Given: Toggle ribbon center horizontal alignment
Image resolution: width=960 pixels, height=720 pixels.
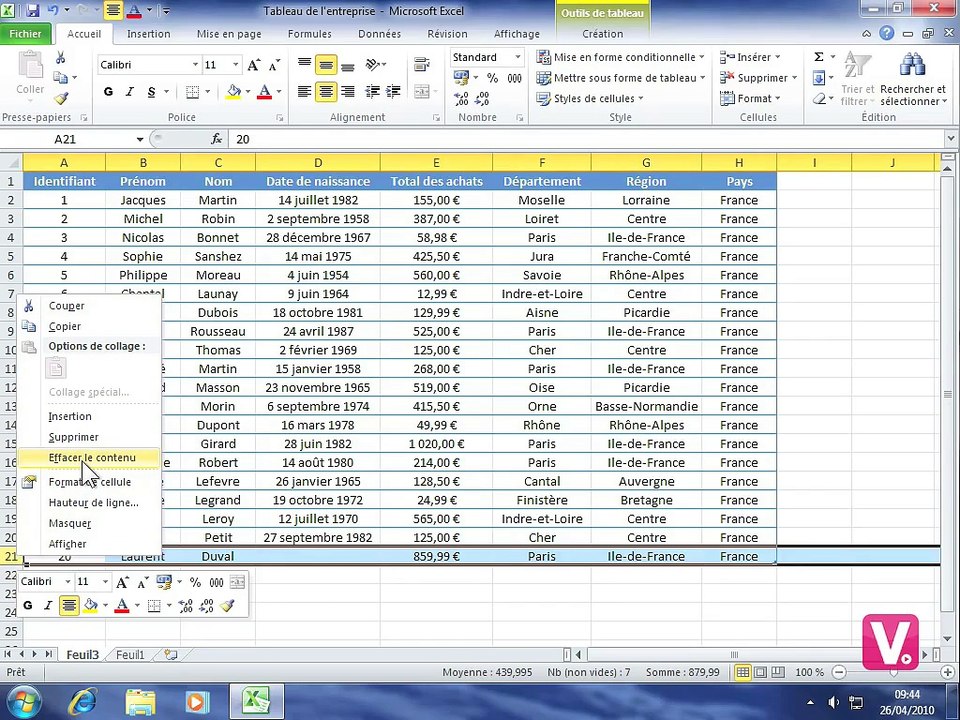Looking at the screenshot, I should coord(326,92).
